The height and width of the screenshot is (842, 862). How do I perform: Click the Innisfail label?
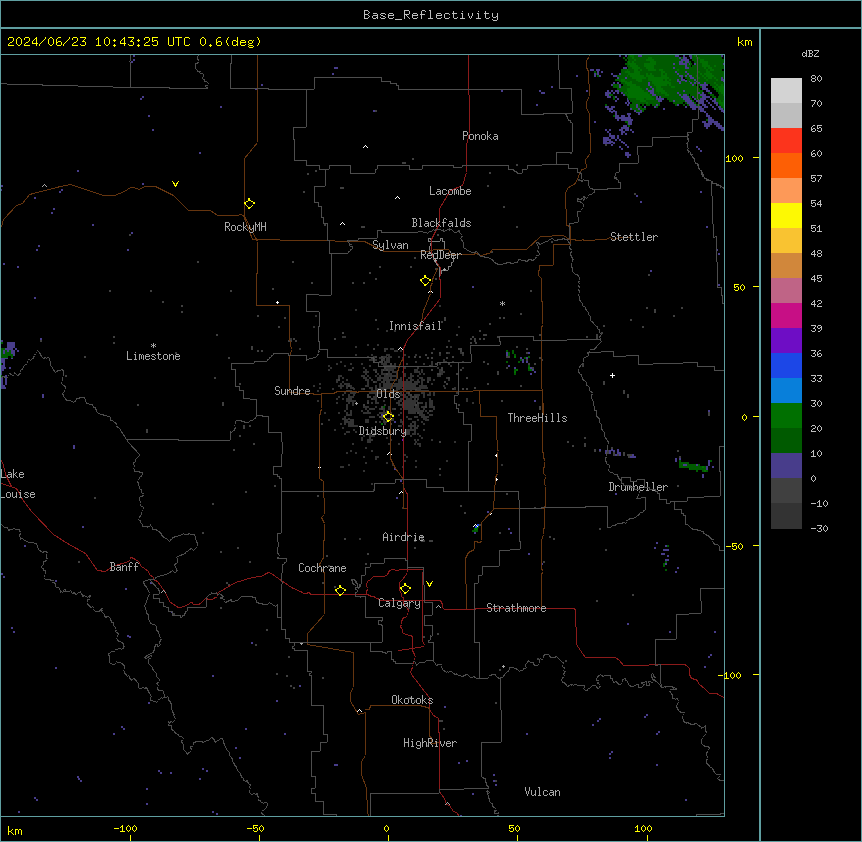tap(416, 326)
